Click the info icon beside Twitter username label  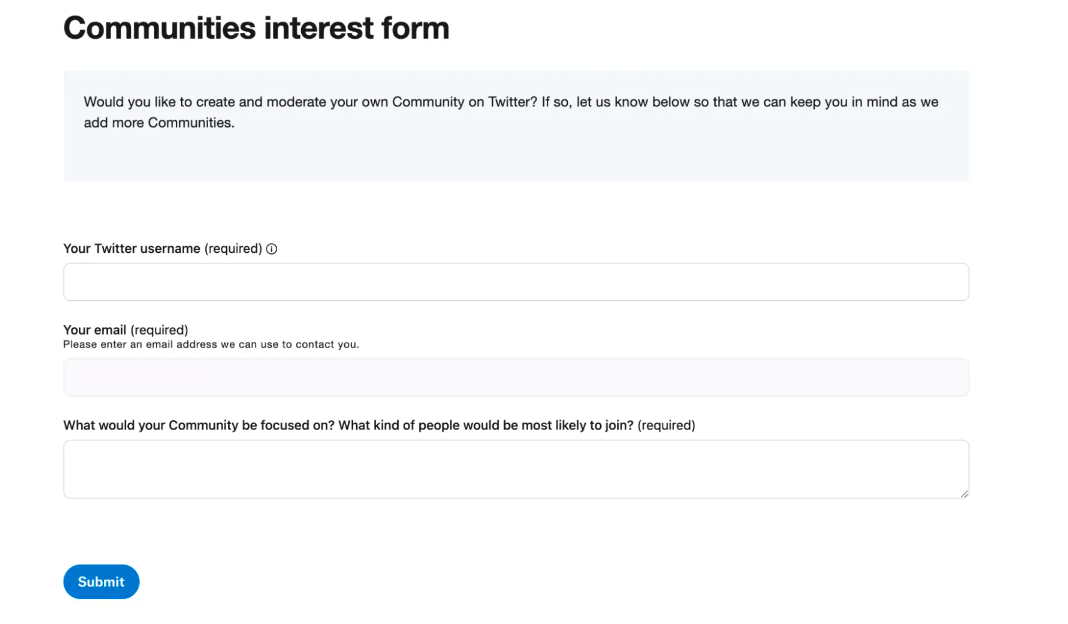pyautogui.click(x=270, y=248)
